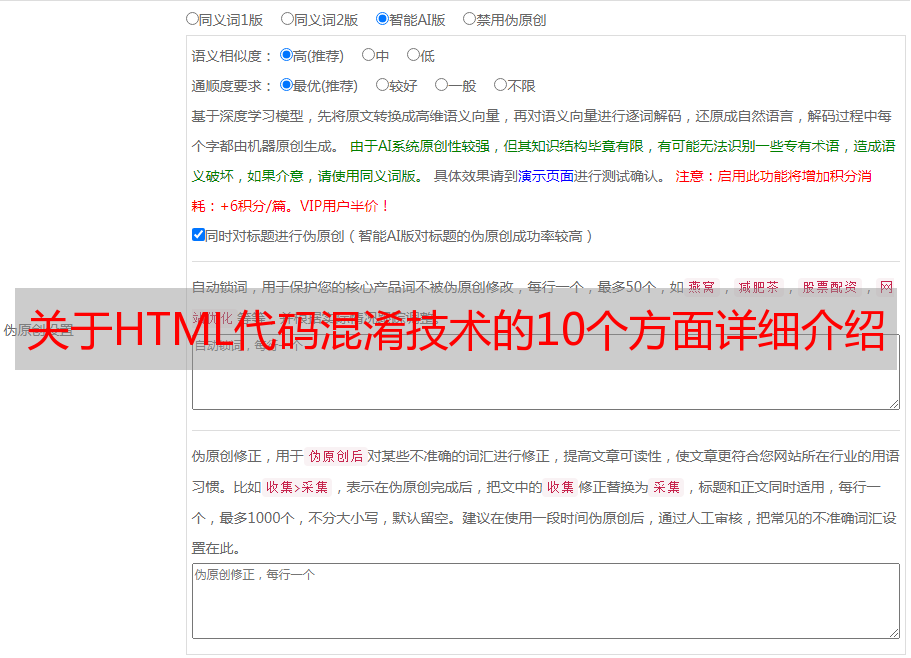Click the 伪原创后 highlighted tag
The image size is (911, 658).
click(335, 456)
